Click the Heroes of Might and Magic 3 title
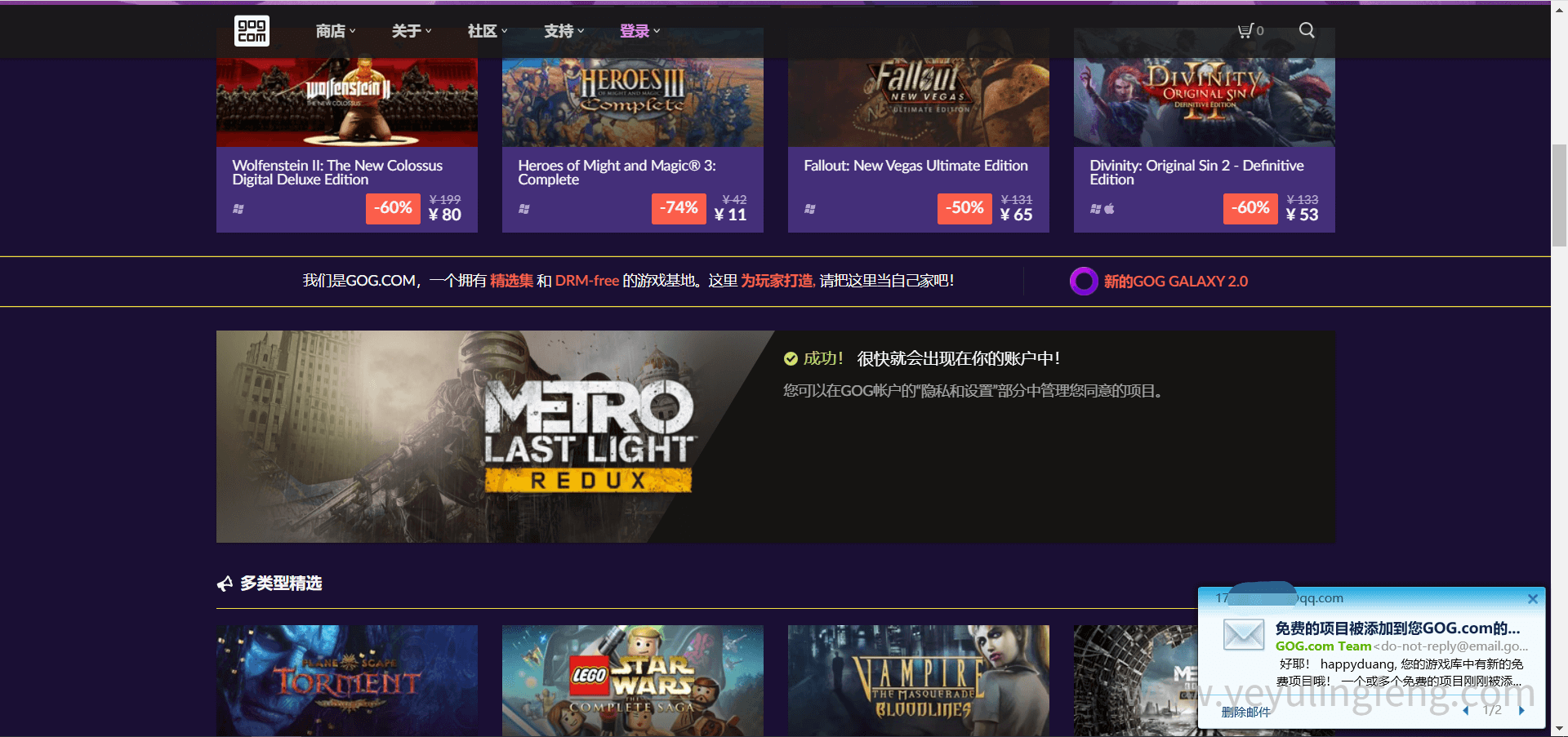This screenshot has height=737, width=1568. pyautogui.click(x=617, y=172)
